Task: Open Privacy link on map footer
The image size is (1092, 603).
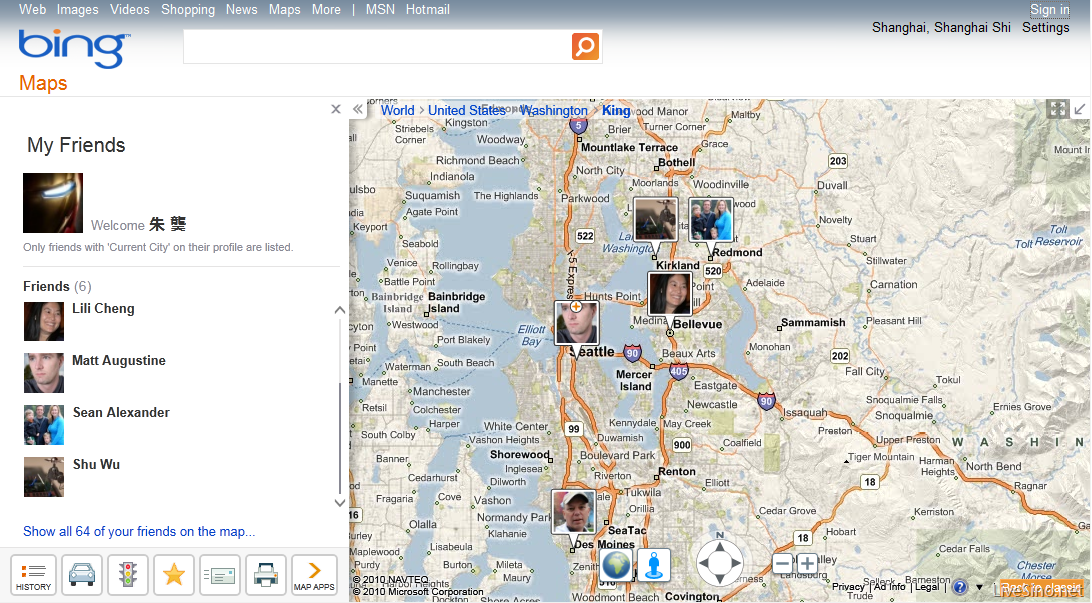Action: click(848, 587)
